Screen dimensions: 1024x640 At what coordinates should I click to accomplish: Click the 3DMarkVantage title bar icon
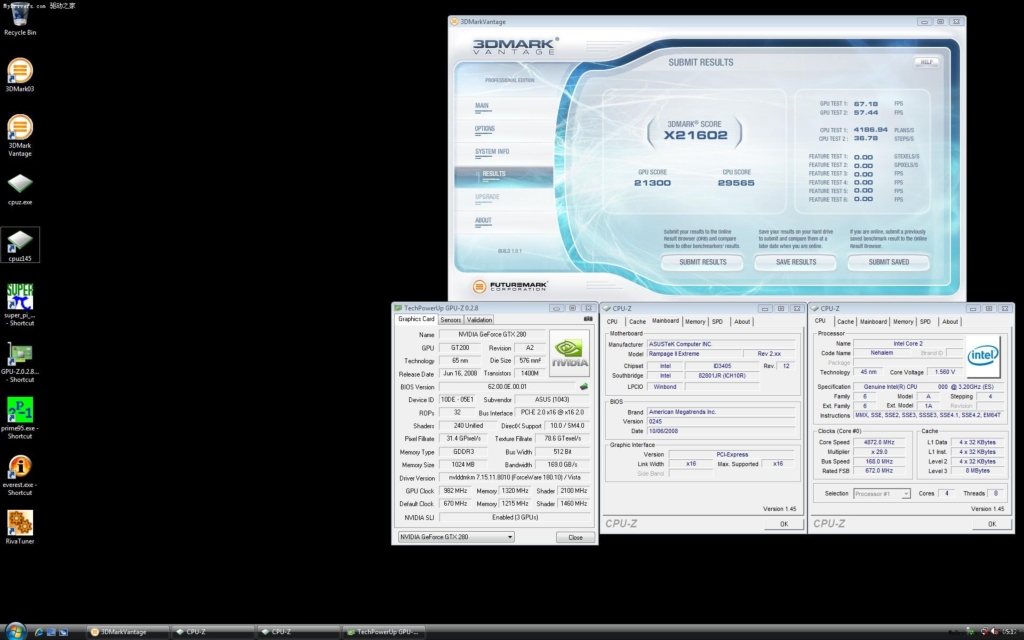454,22
